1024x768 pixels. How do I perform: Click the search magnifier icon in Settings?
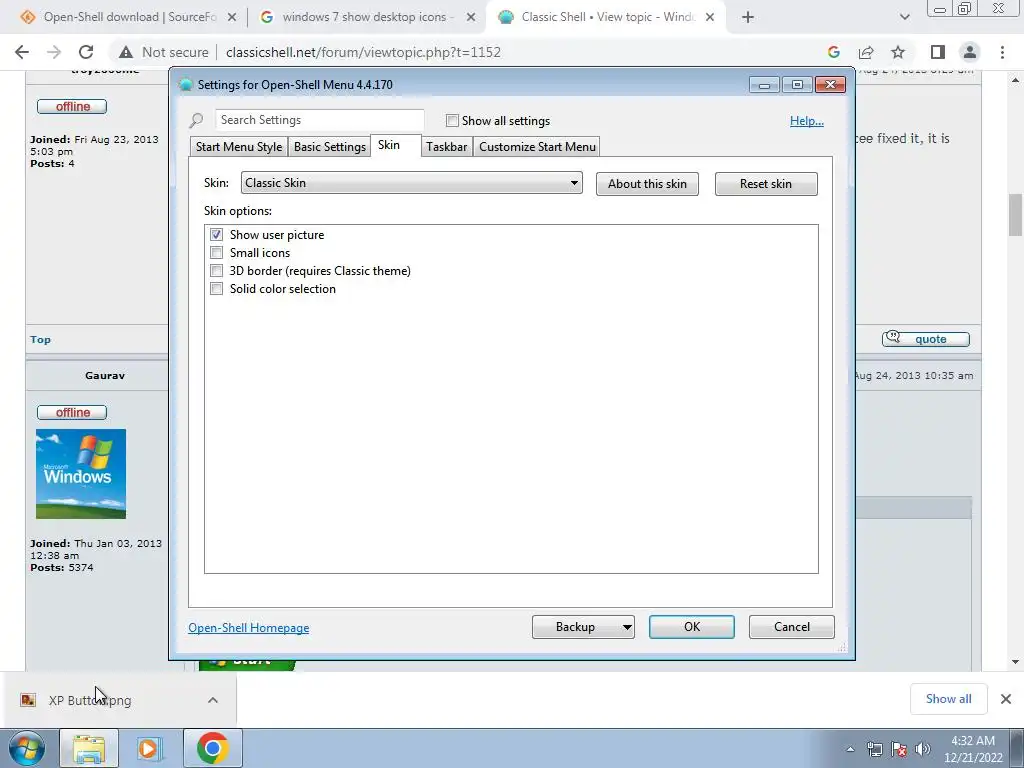pos(196,120)
